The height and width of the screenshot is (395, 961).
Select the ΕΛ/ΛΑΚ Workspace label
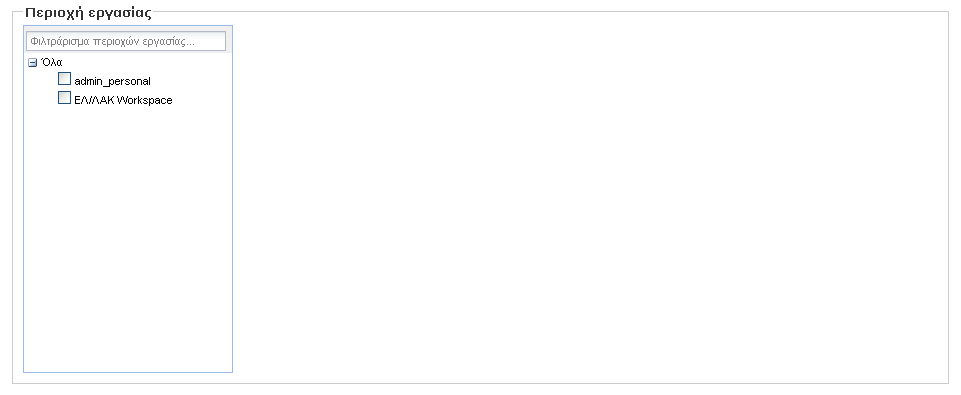[123, 100]
